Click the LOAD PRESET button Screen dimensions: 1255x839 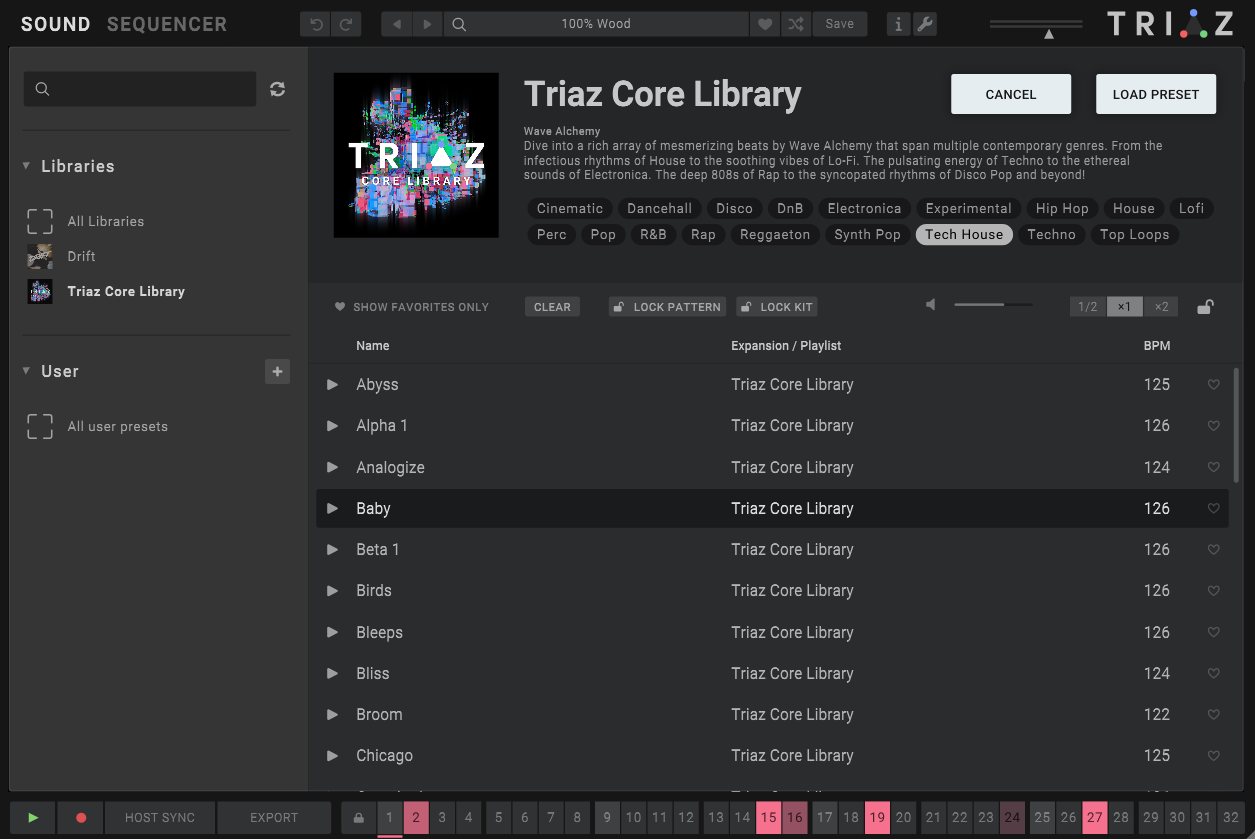pos(1155,93)
